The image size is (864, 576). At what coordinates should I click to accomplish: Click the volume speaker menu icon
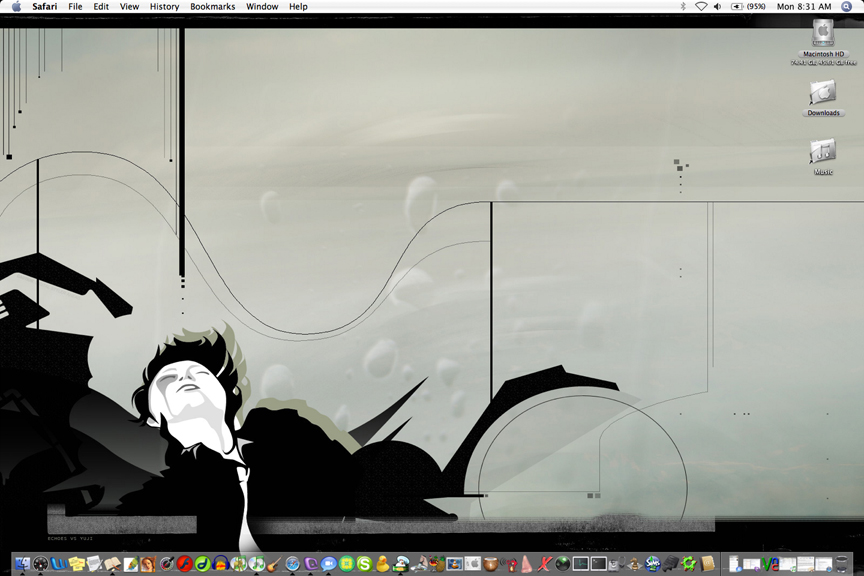[717, 7]
